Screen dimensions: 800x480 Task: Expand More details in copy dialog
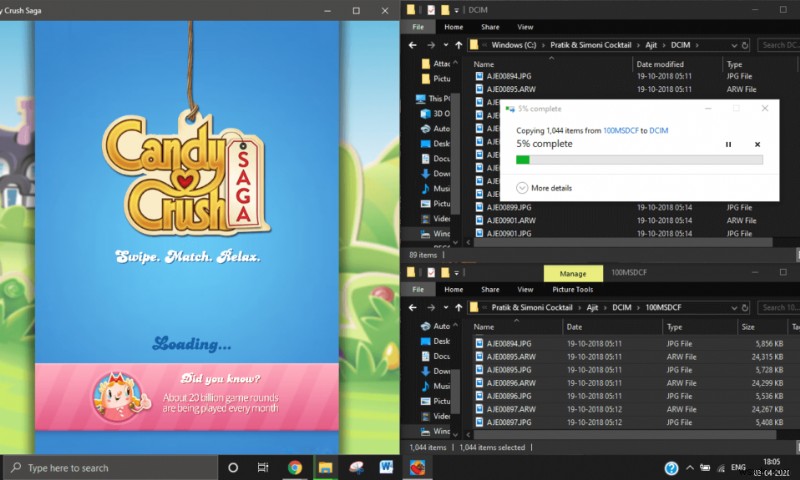(x=545, y=188)
